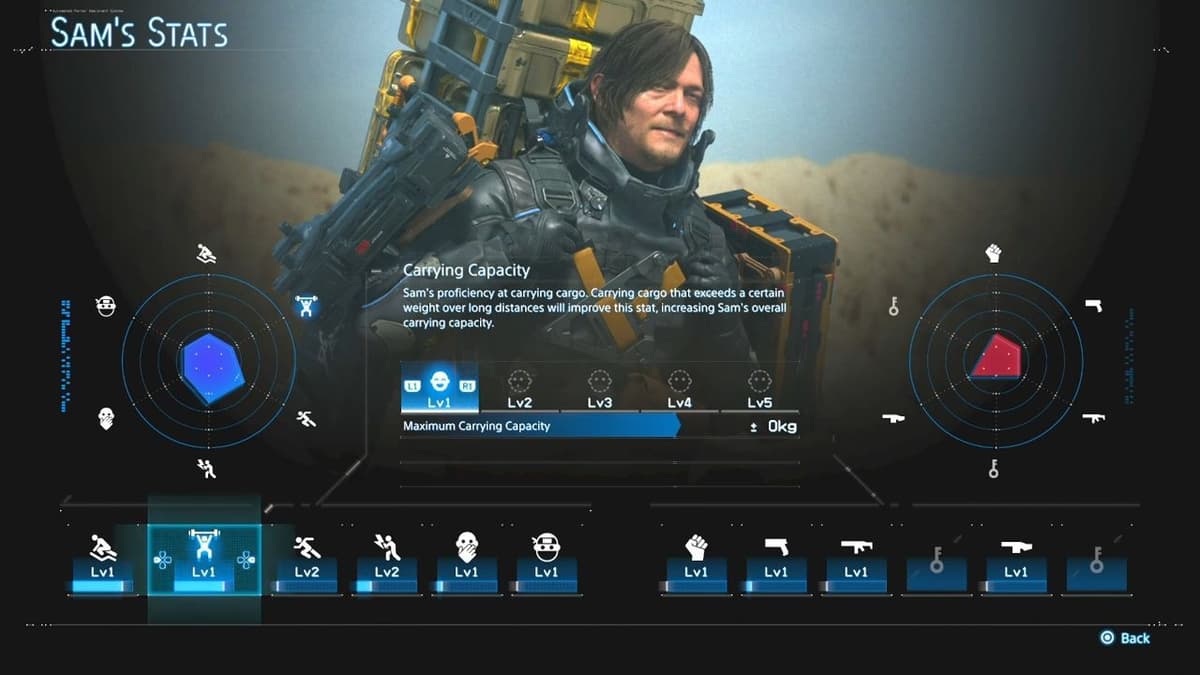Click the Maximum Carrying Capacity bar
The width and height of the screenshot is (1200, 675).
[x=540, y=426]
